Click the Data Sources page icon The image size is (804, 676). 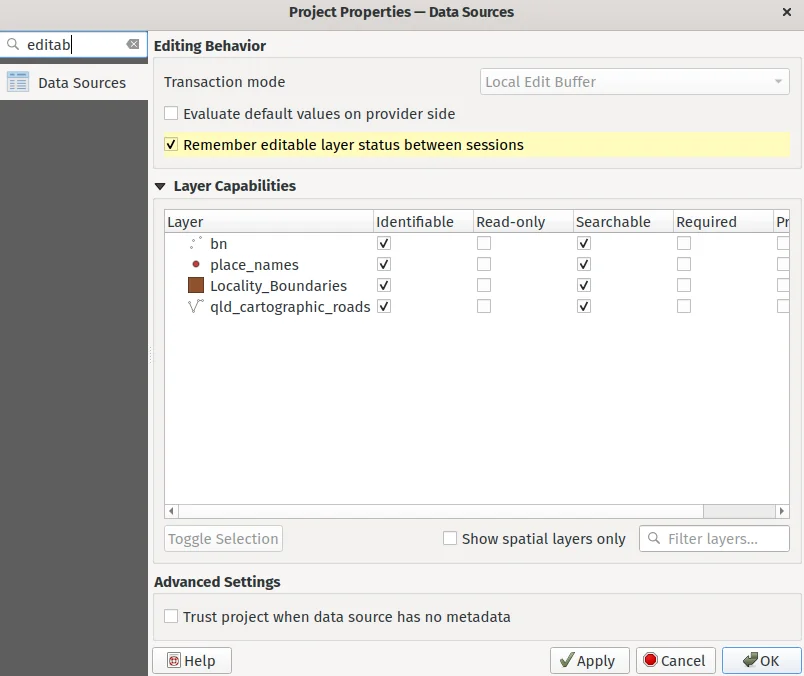[x=18, y=83]
